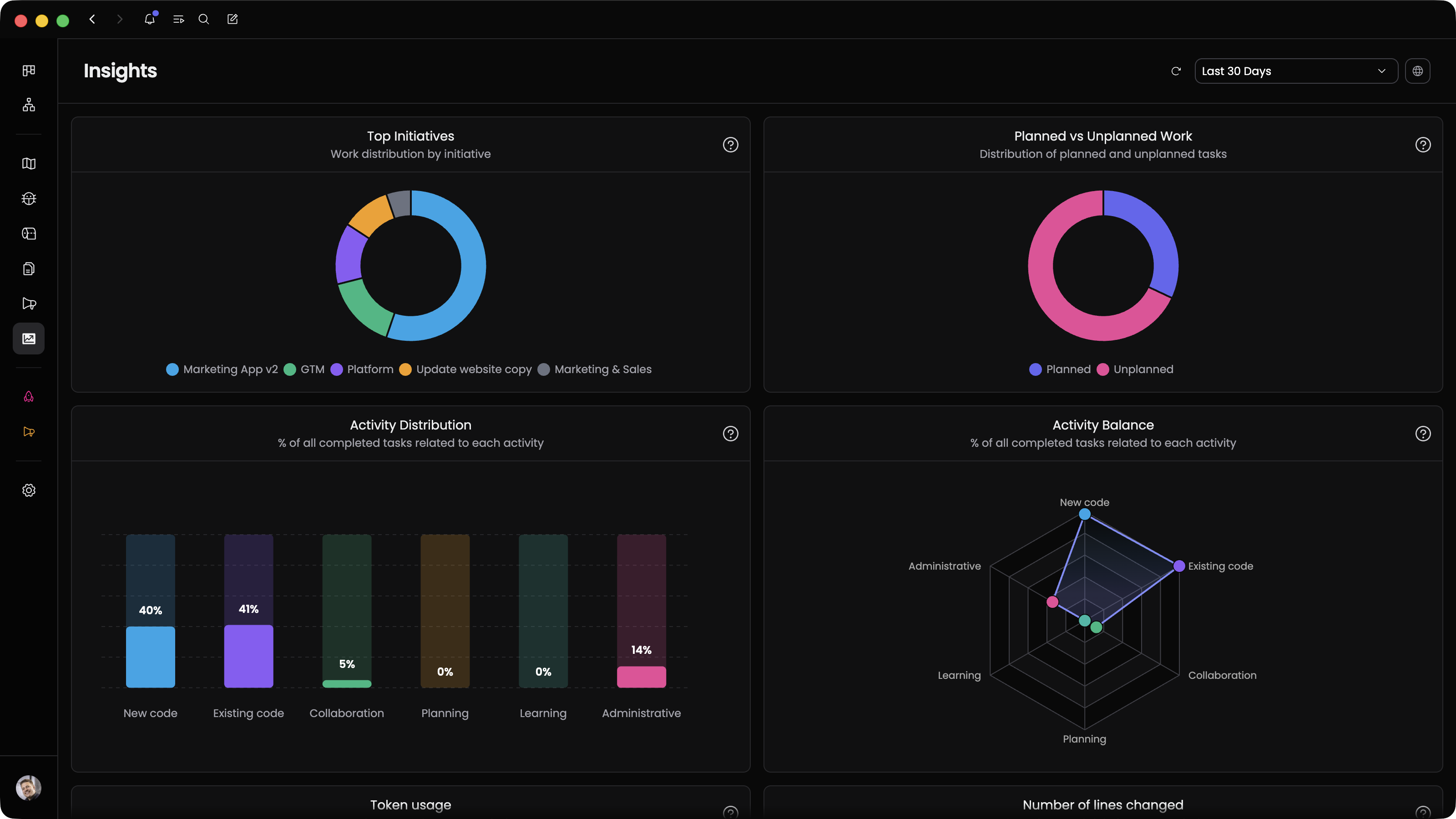Open the list-play queue icon
This screenshot has width=1456, height=819.
(179, 19)
